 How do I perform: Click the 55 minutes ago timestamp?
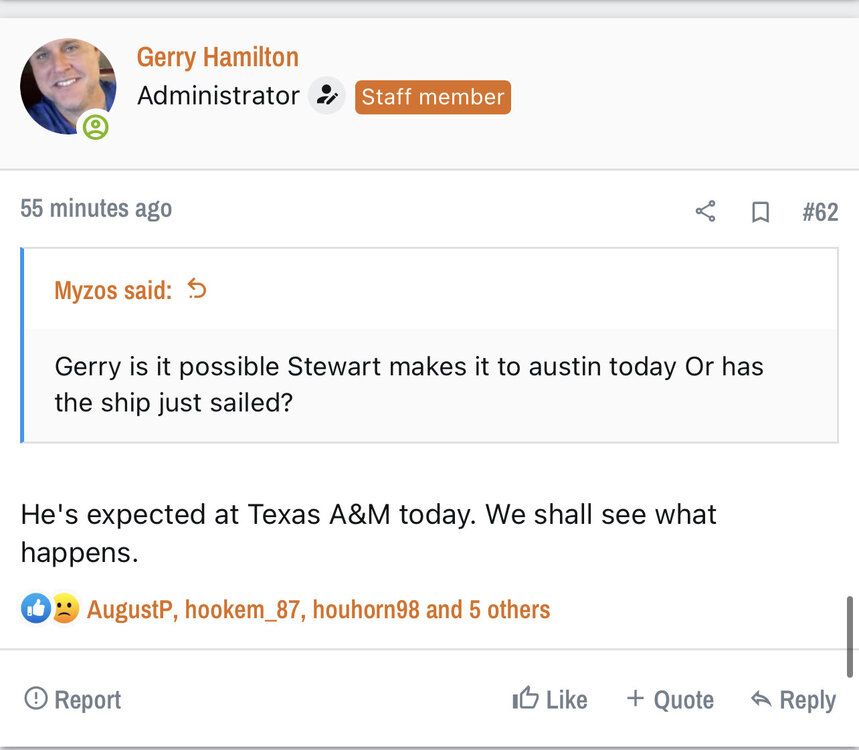[x=96, y=208]
